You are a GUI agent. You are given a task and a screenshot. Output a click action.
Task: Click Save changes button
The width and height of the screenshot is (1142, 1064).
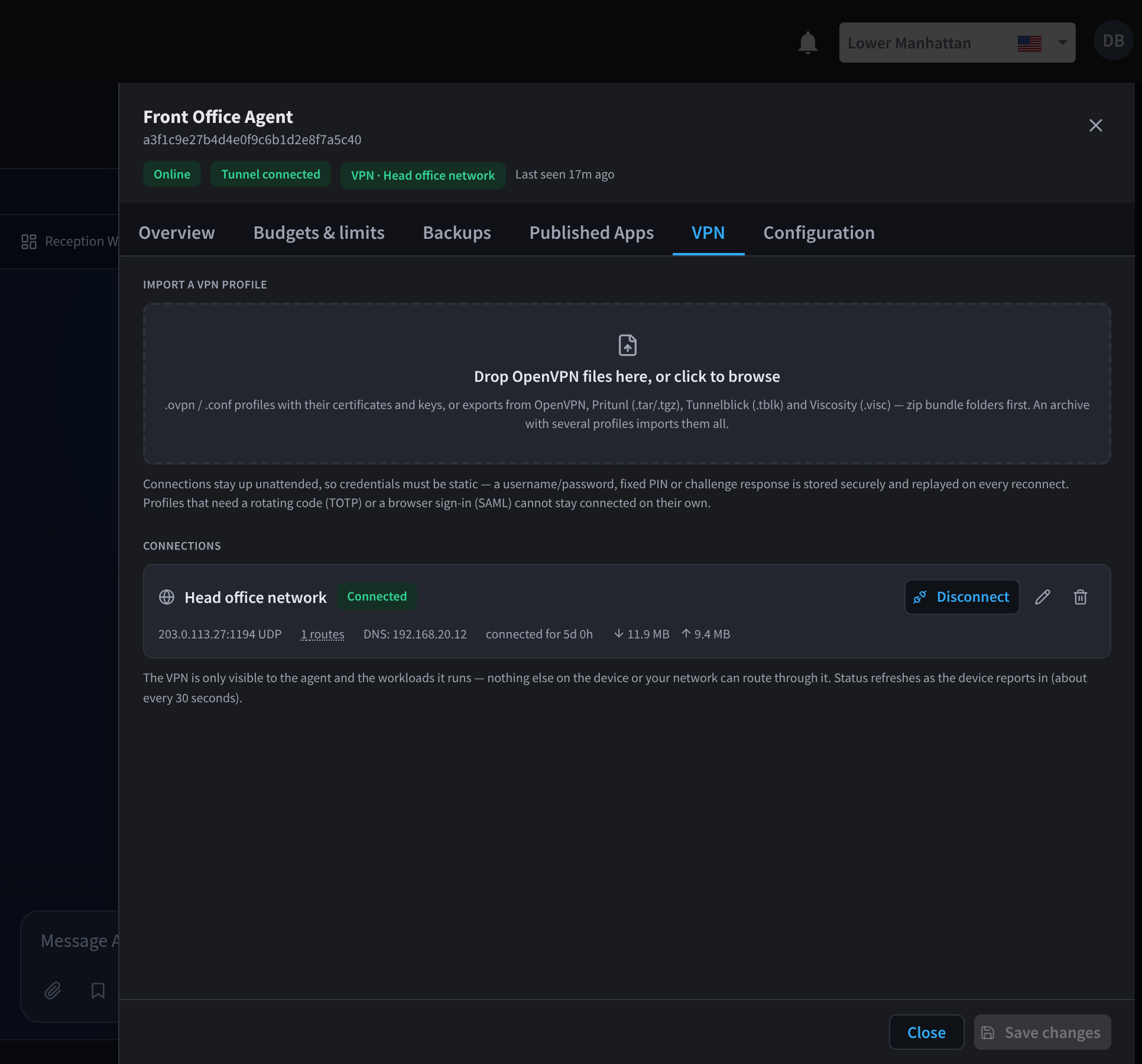(x=1042, y=1032)
